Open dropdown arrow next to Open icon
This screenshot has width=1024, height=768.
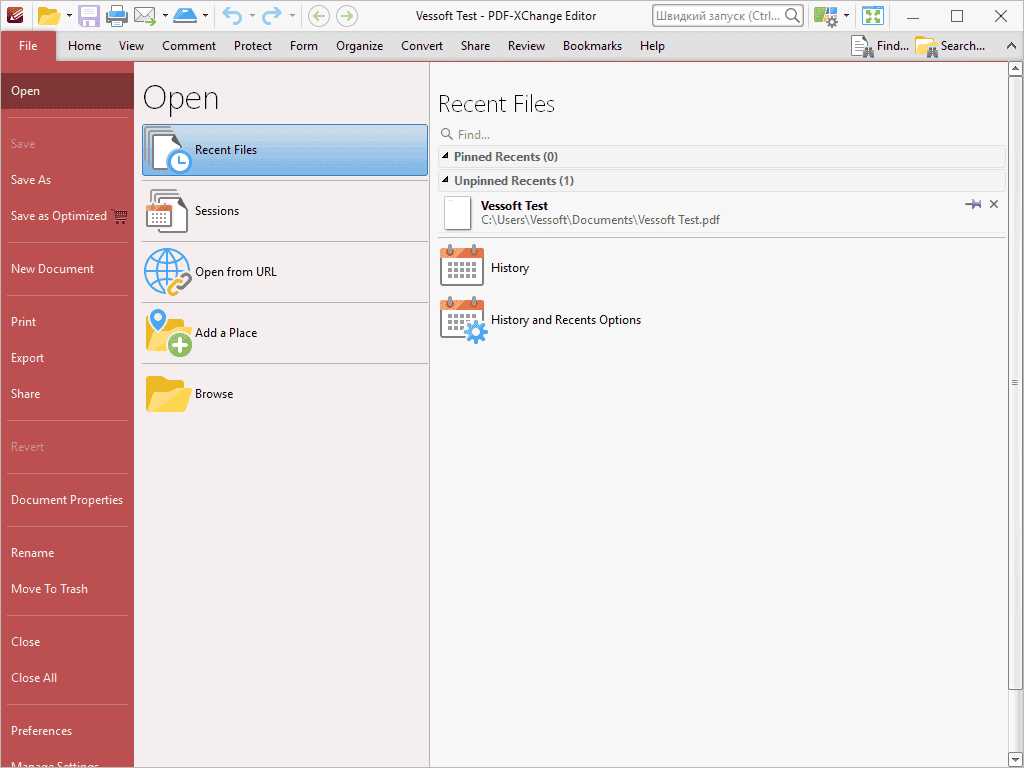coord(69,16)
